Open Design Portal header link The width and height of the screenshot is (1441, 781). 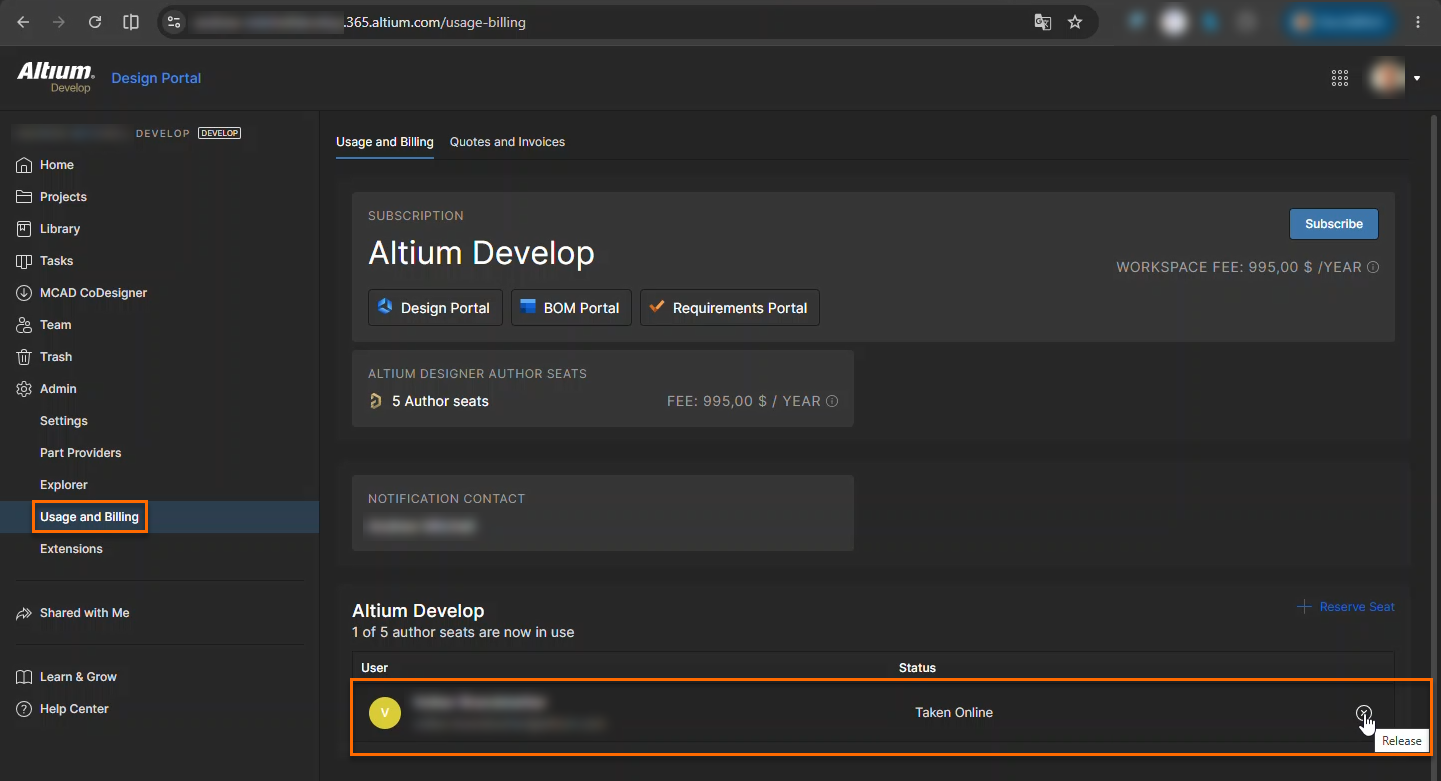tap(156, 78)
